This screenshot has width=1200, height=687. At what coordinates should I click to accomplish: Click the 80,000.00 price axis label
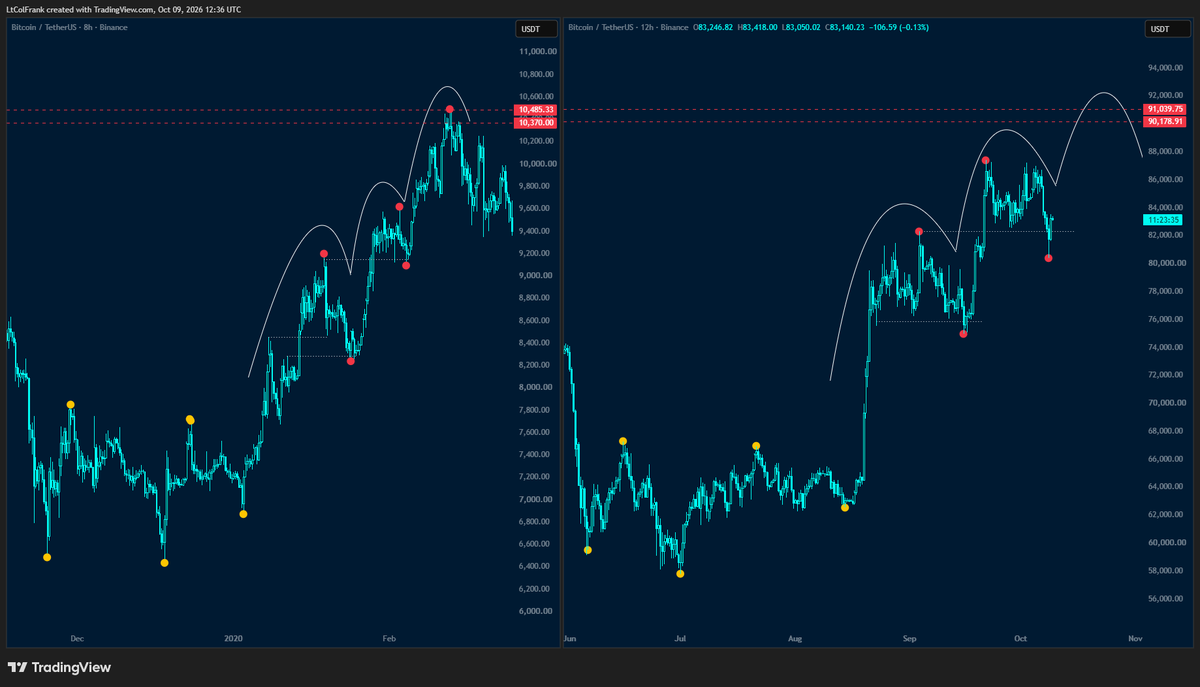[x=1166, y=264]
